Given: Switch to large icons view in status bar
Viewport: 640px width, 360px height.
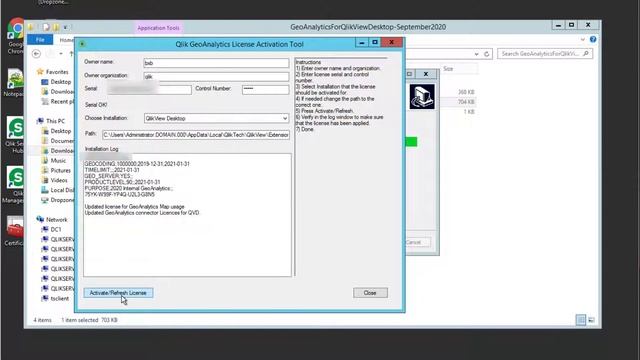Looking at the screenshot, I should (x=591, y=320).
